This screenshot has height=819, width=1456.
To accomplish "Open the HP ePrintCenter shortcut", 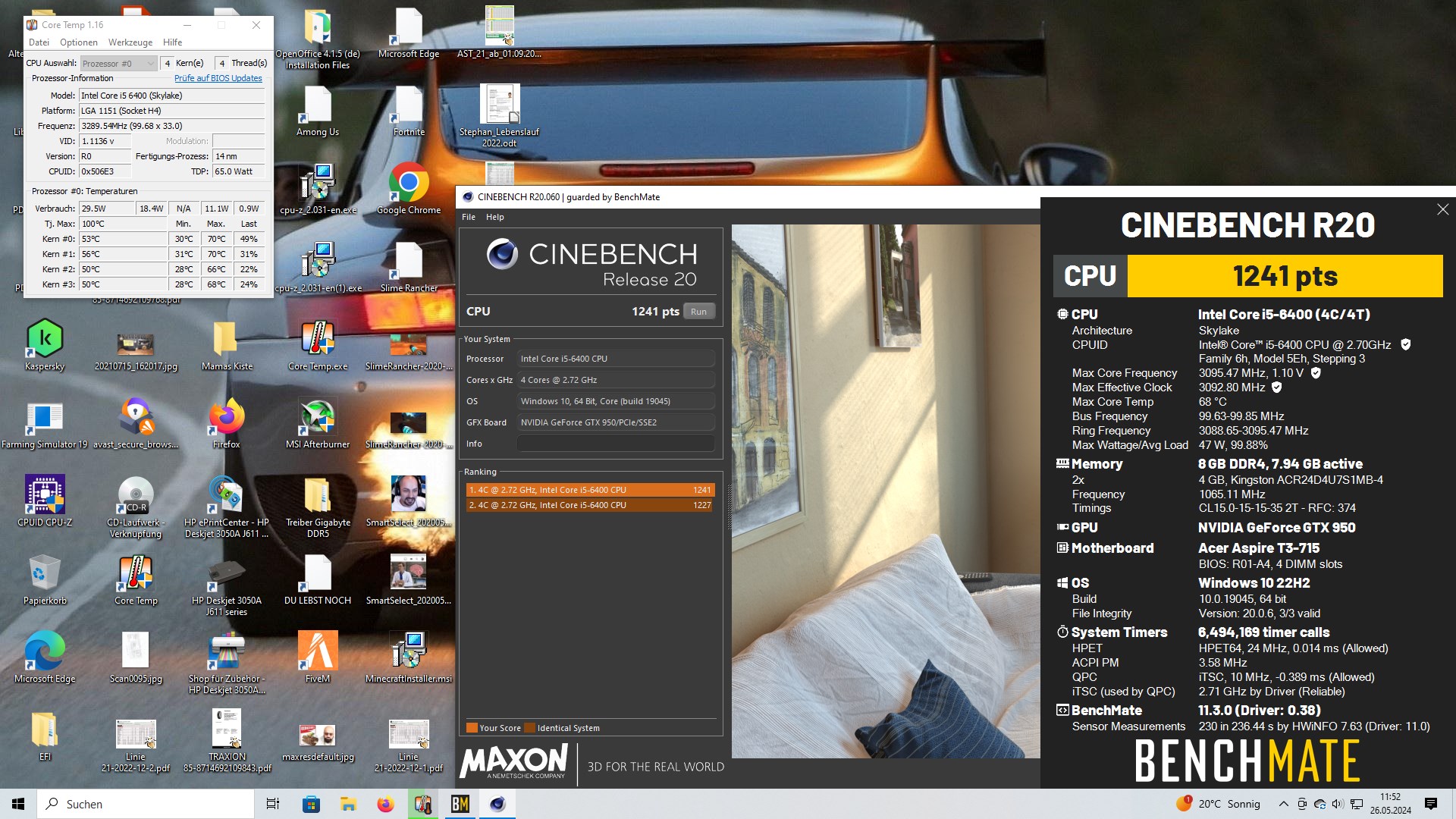I will 227,507.
